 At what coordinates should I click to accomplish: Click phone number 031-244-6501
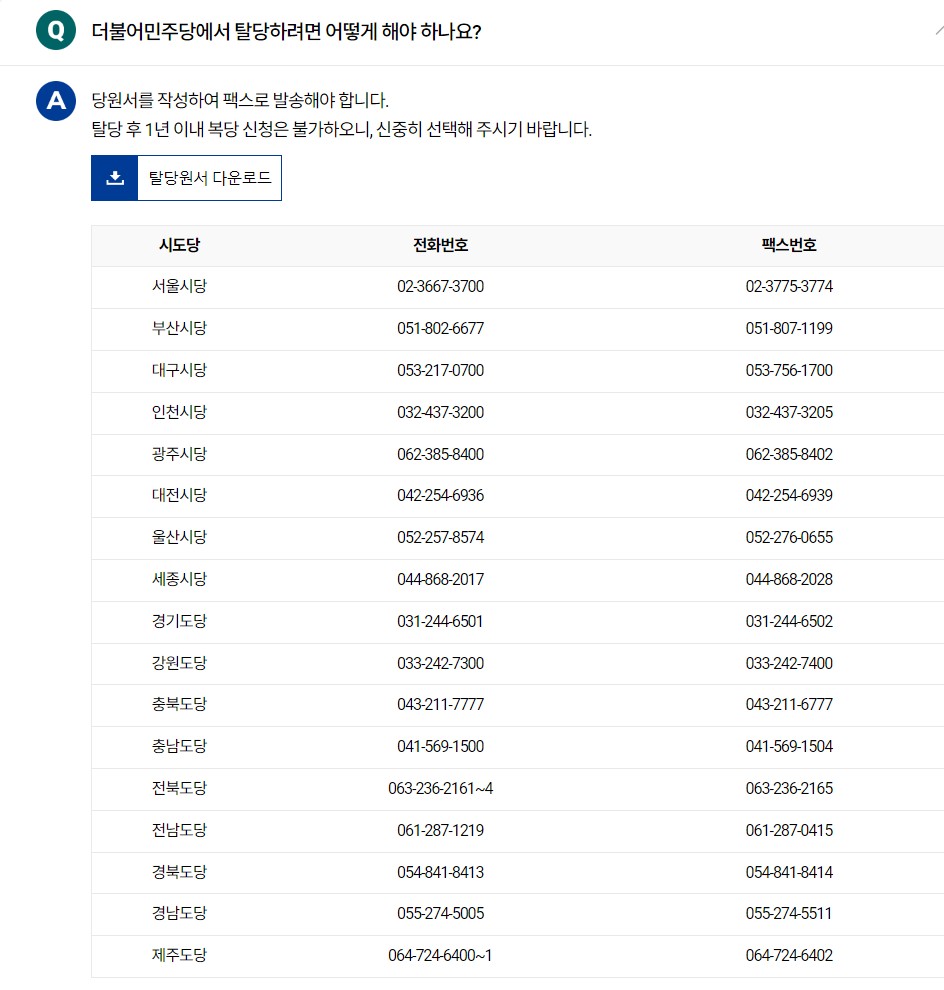point(439,621)
